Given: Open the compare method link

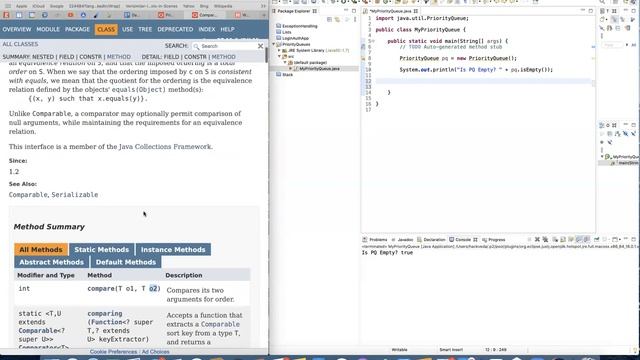Looking at the screenshot, I should coord(101,289).
